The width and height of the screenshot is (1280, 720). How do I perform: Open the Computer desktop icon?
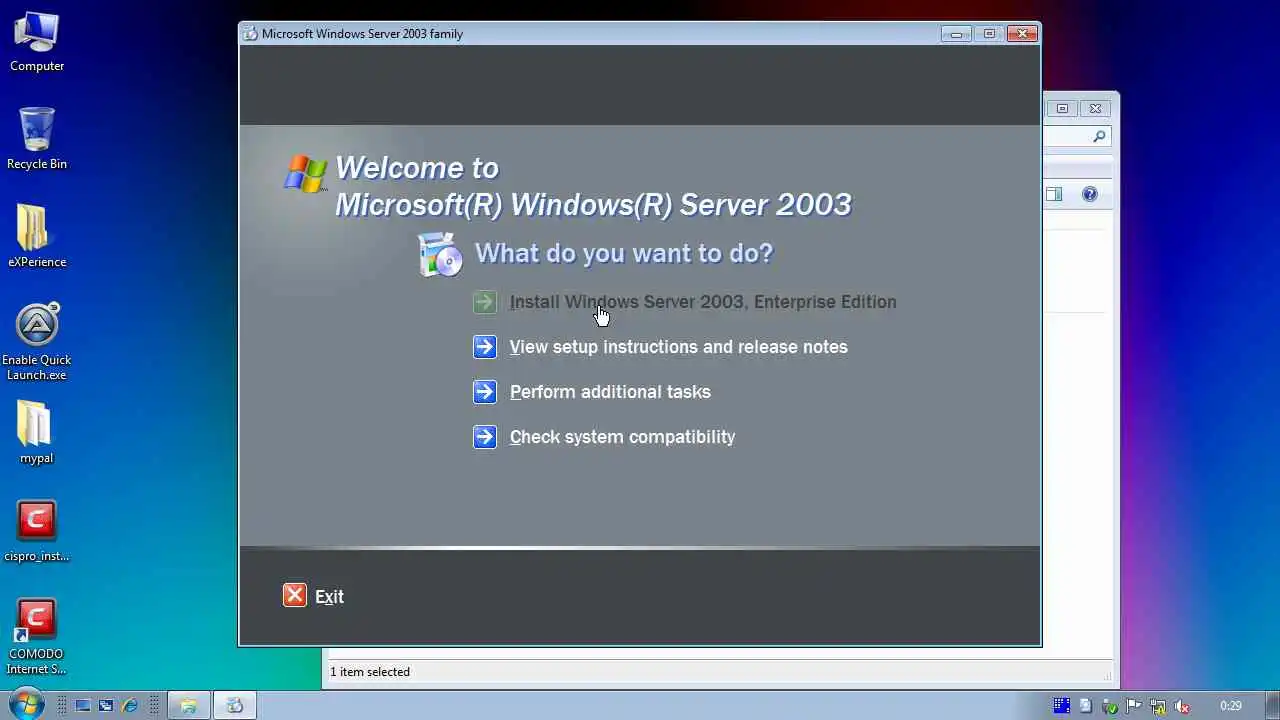pyautogui.click(x=37, y=42)
